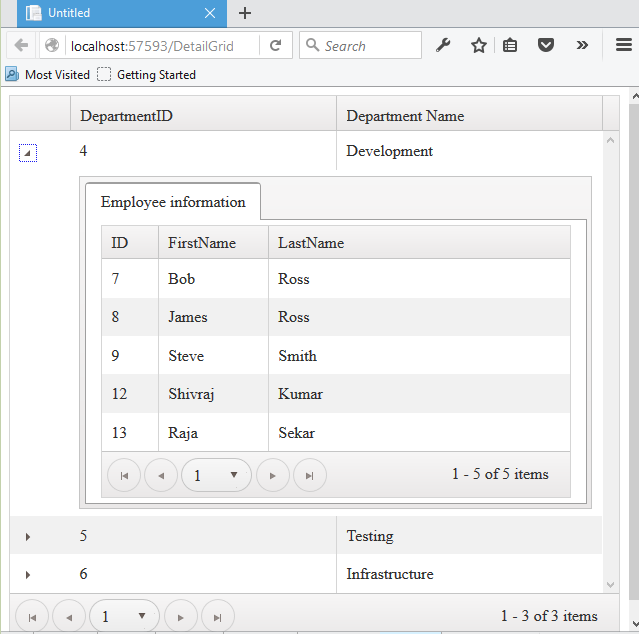Viewport: 639px width, 634px height.
Task: Sort employees by the LastName header
Action: [311, 243]
